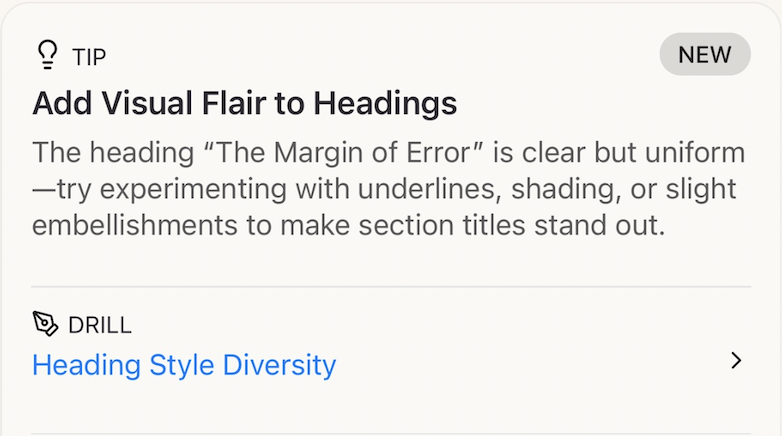Click the divider line above the DRILL section
This screenshot has height=436, width=782.
coord(391,287)
